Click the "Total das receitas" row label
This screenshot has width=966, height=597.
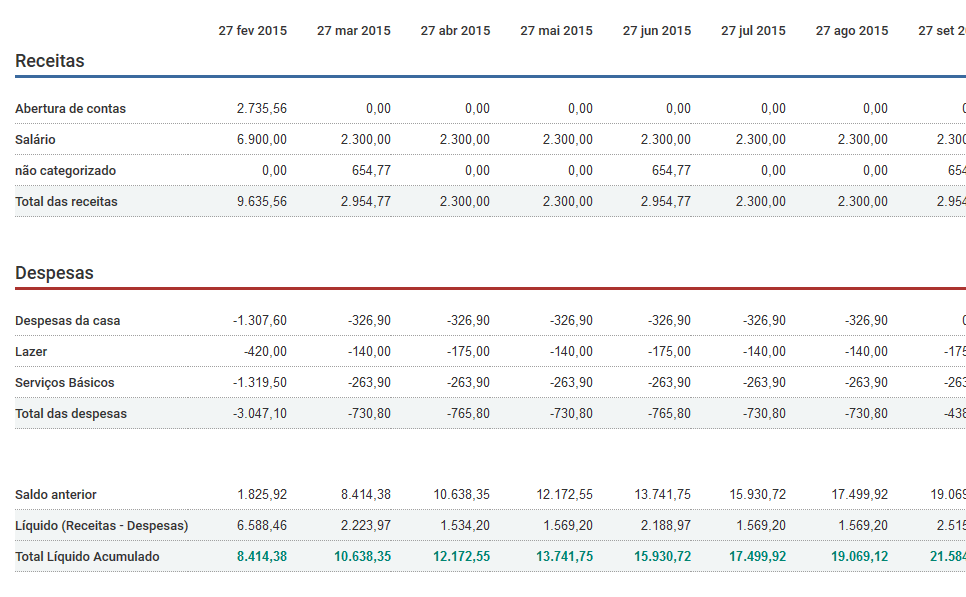click(66, 201)
